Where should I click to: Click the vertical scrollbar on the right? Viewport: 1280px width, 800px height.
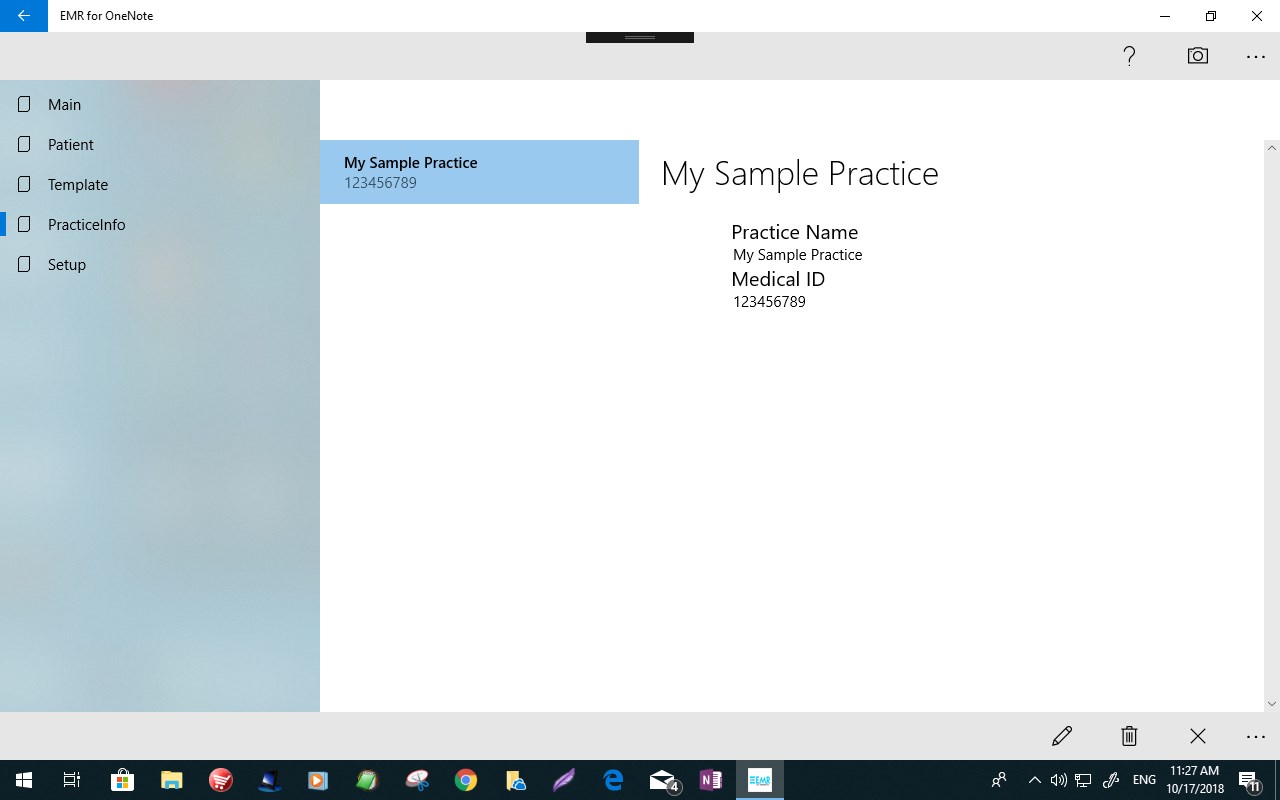(x=1271, y=420)
